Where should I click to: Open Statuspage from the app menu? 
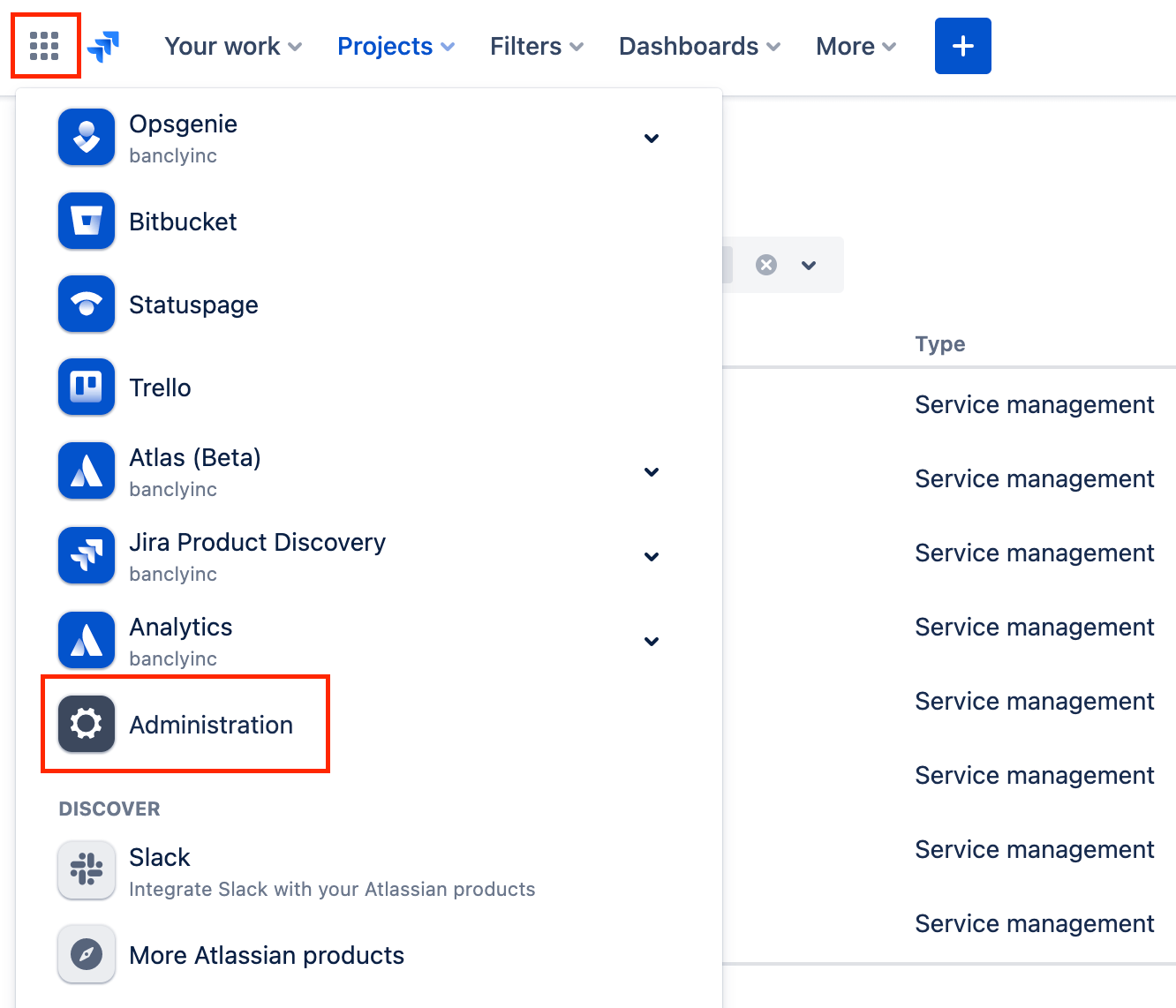point(86,304)
